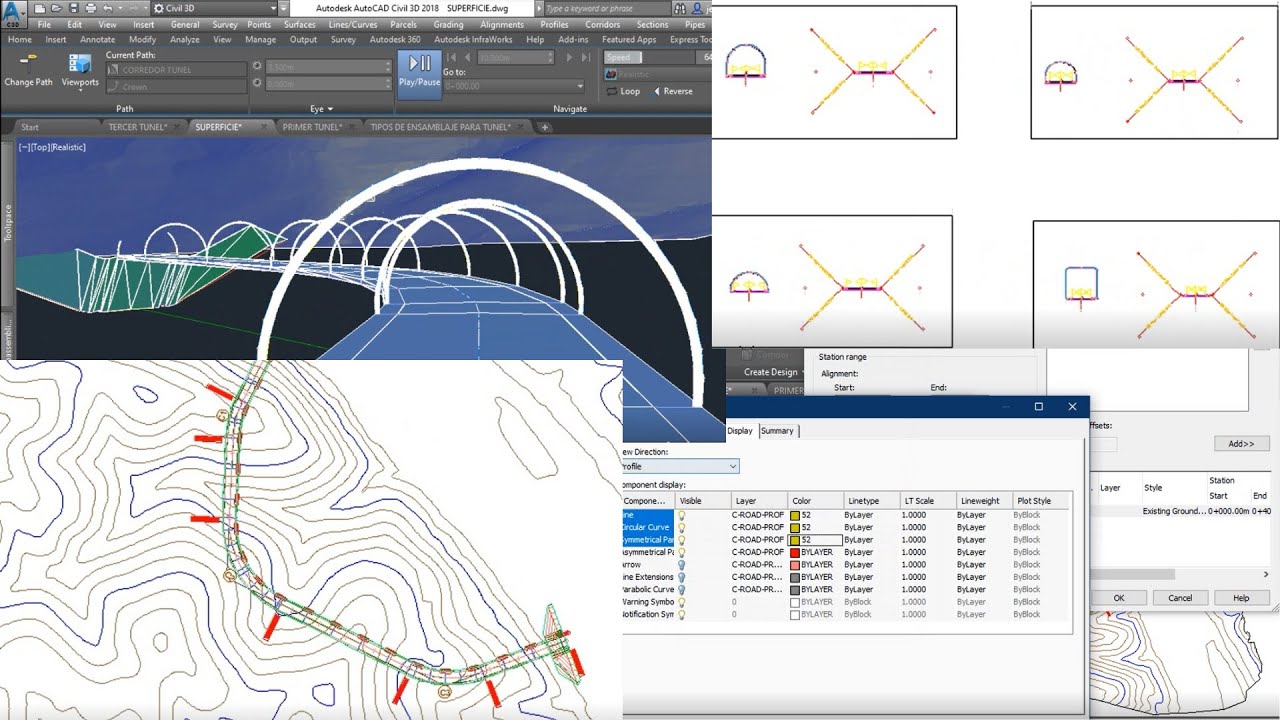Open the Corridors menu
The width and height of the screenshot is (1280, 720).
point(602,24)
